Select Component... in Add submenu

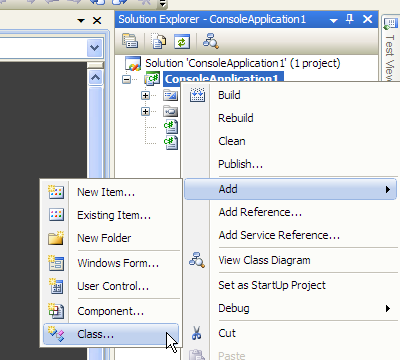(x=111, y=311)
